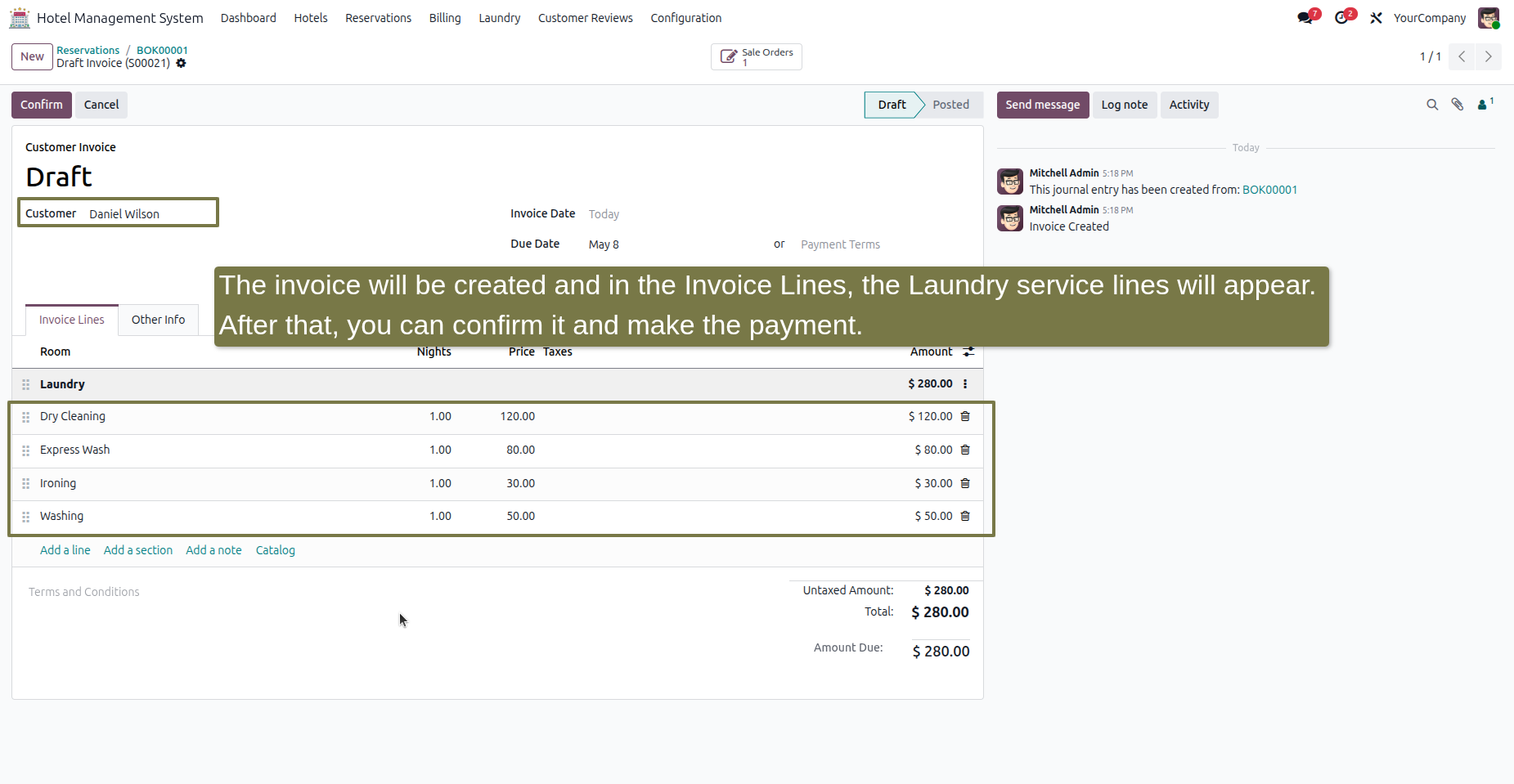Open the BOK00001 breadcrumb link
1514x784 pixels.
[x=162, y=50]
